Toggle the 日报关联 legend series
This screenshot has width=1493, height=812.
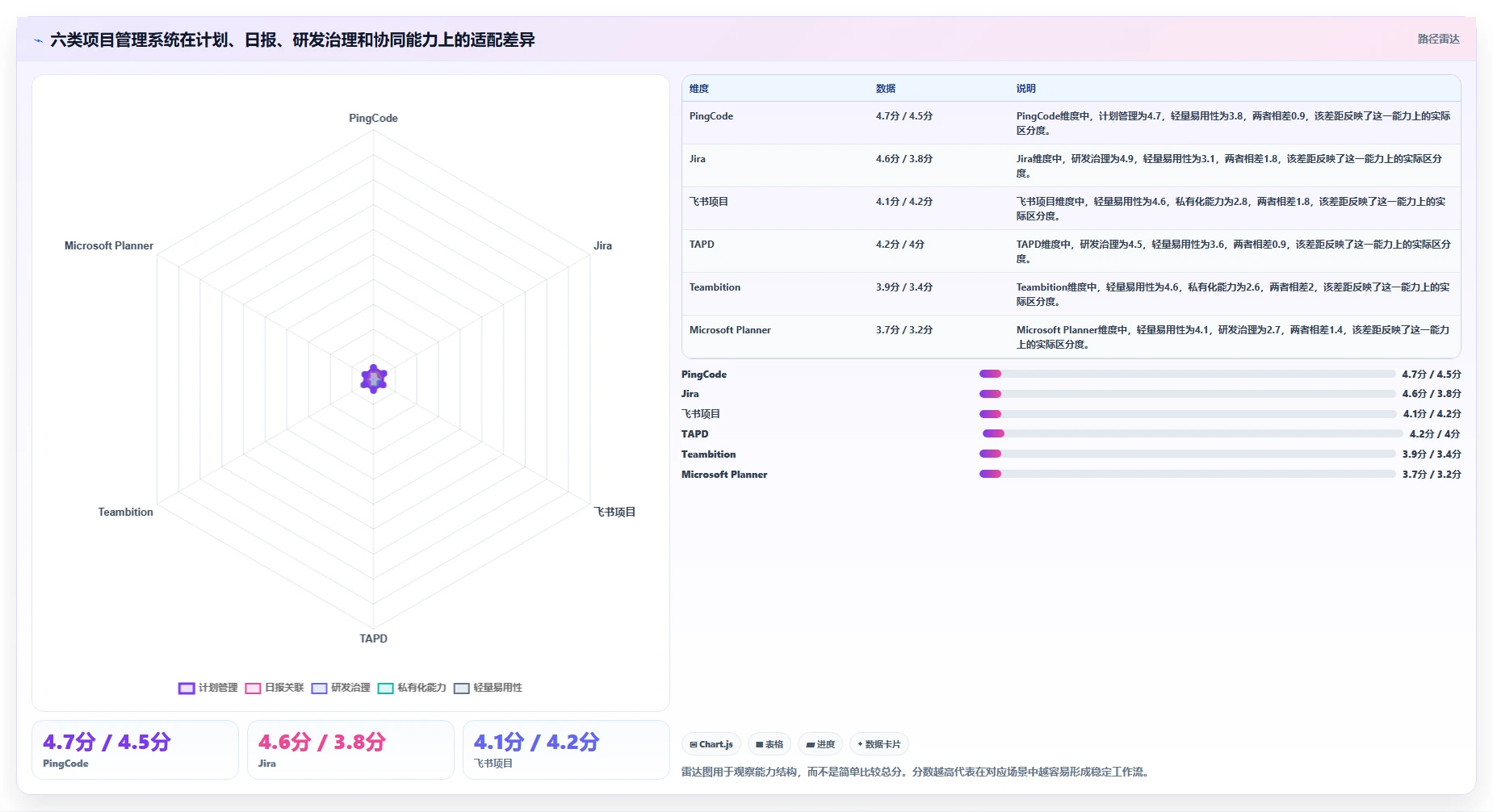pos(275,688)
